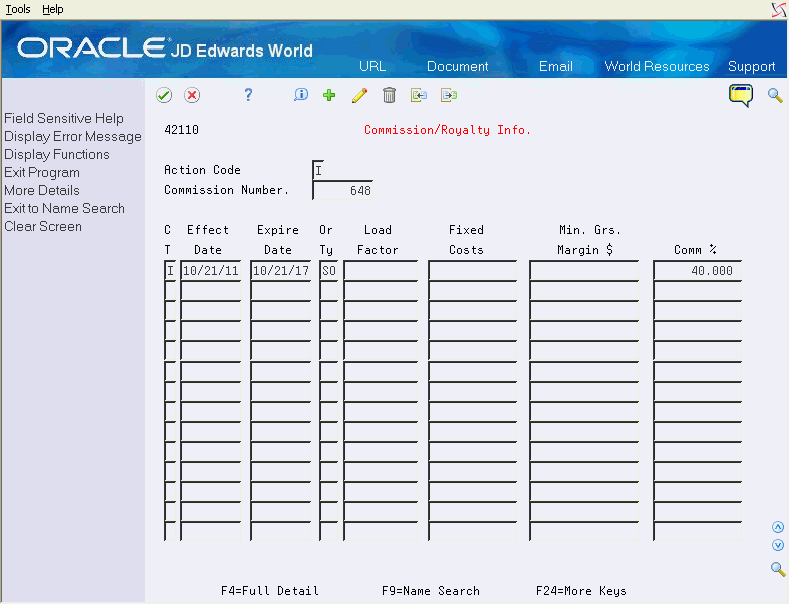The height and width of the screenshot is (604, 789).
Task: Open the Support header link
Action: click(x=751, y=66)
